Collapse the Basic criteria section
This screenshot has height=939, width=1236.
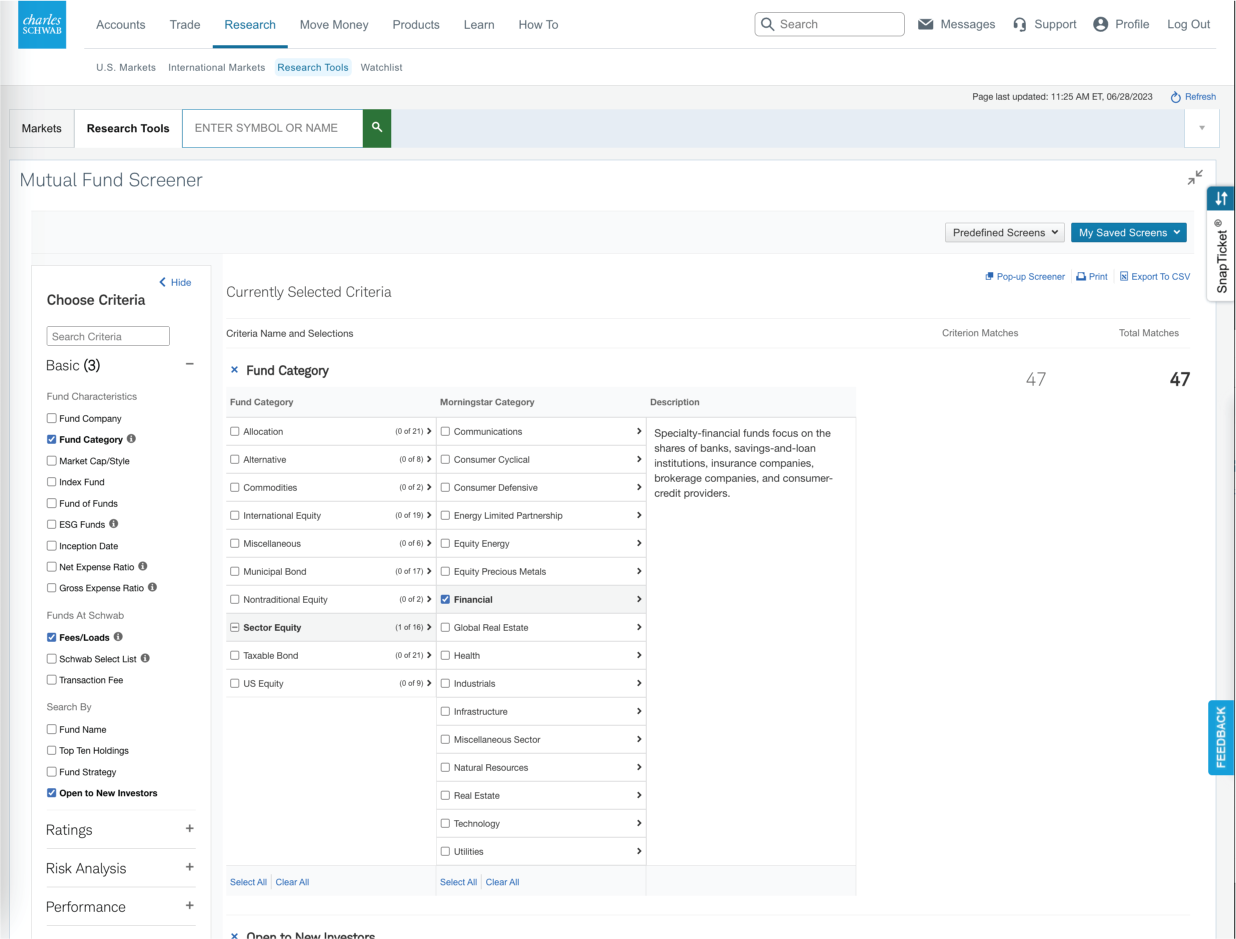[x=189, y=365]
